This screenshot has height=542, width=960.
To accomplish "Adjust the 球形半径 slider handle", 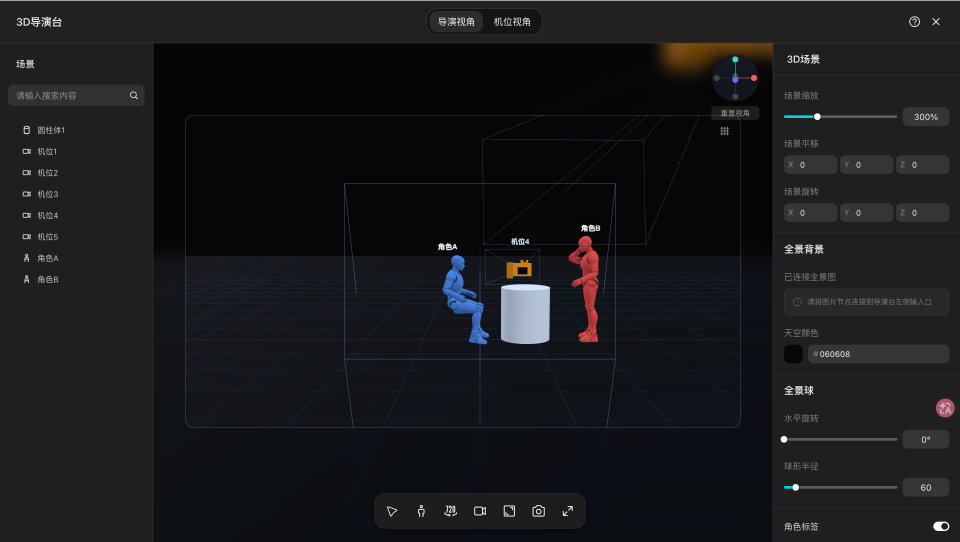I will pyautogui.click(x=795, y=487).
